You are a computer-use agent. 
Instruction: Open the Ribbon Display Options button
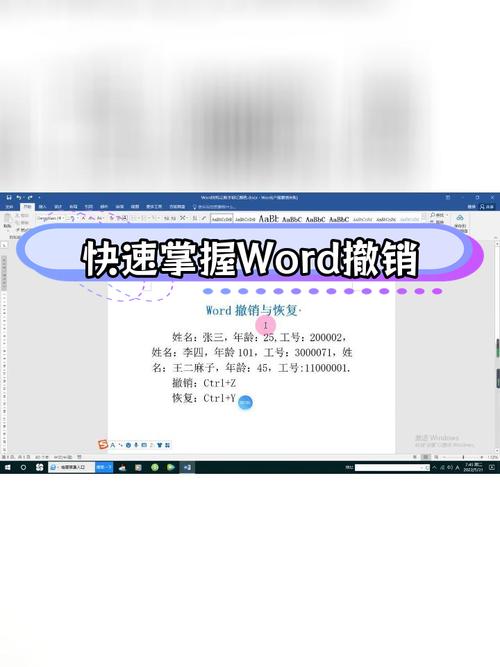[x=448, y=197]
